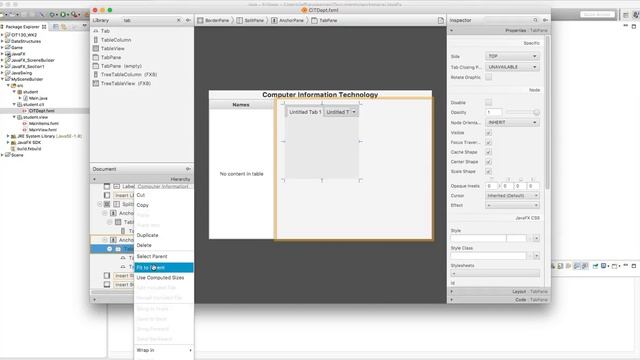
Task: Click the Style Class add button
Action: pyautogui.click(x=536, y=256)
